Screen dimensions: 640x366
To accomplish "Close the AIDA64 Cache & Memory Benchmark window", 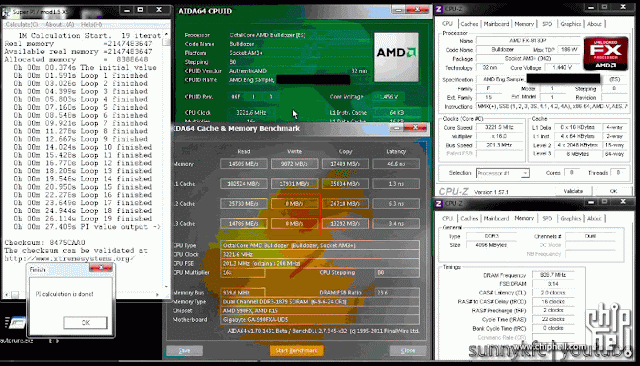I will tap(416, 128).
